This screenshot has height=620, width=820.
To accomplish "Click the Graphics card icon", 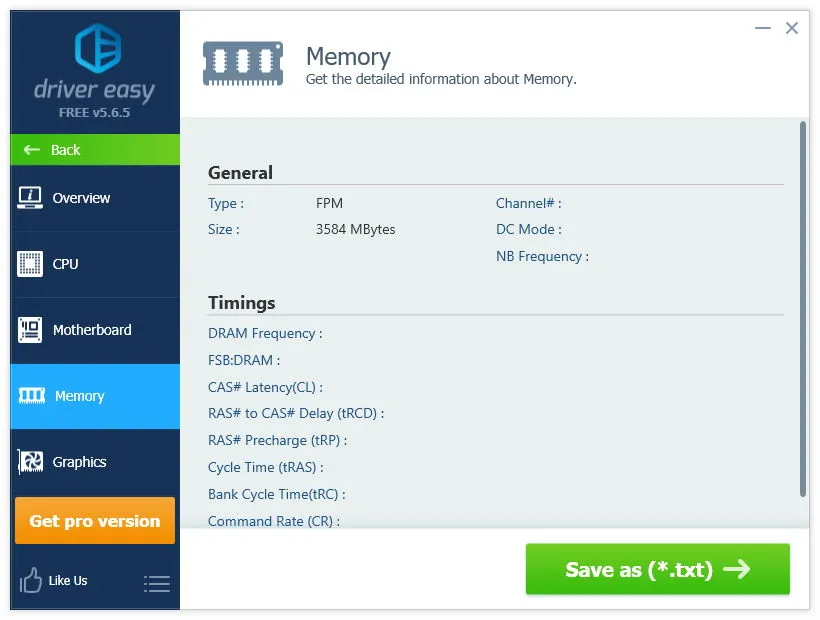I will click(x=31, y=462).
